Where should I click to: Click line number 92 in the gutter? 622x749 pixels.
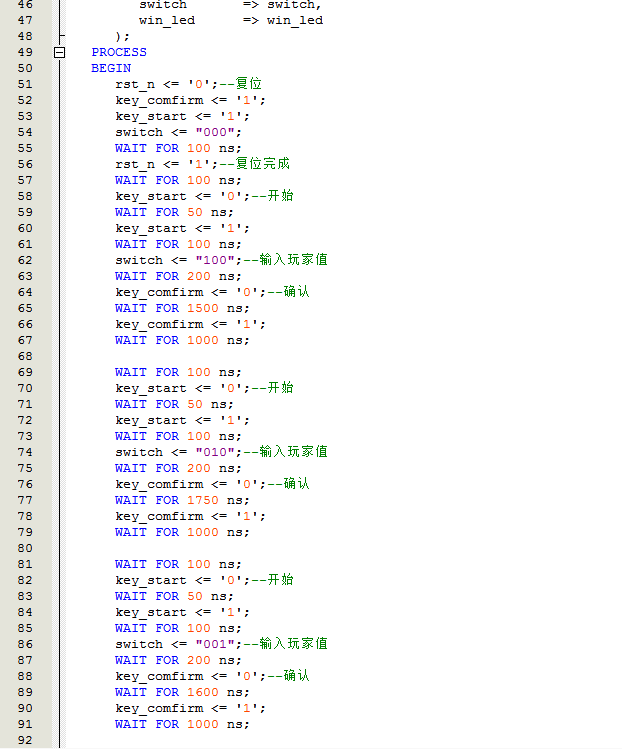pos(25,740)
